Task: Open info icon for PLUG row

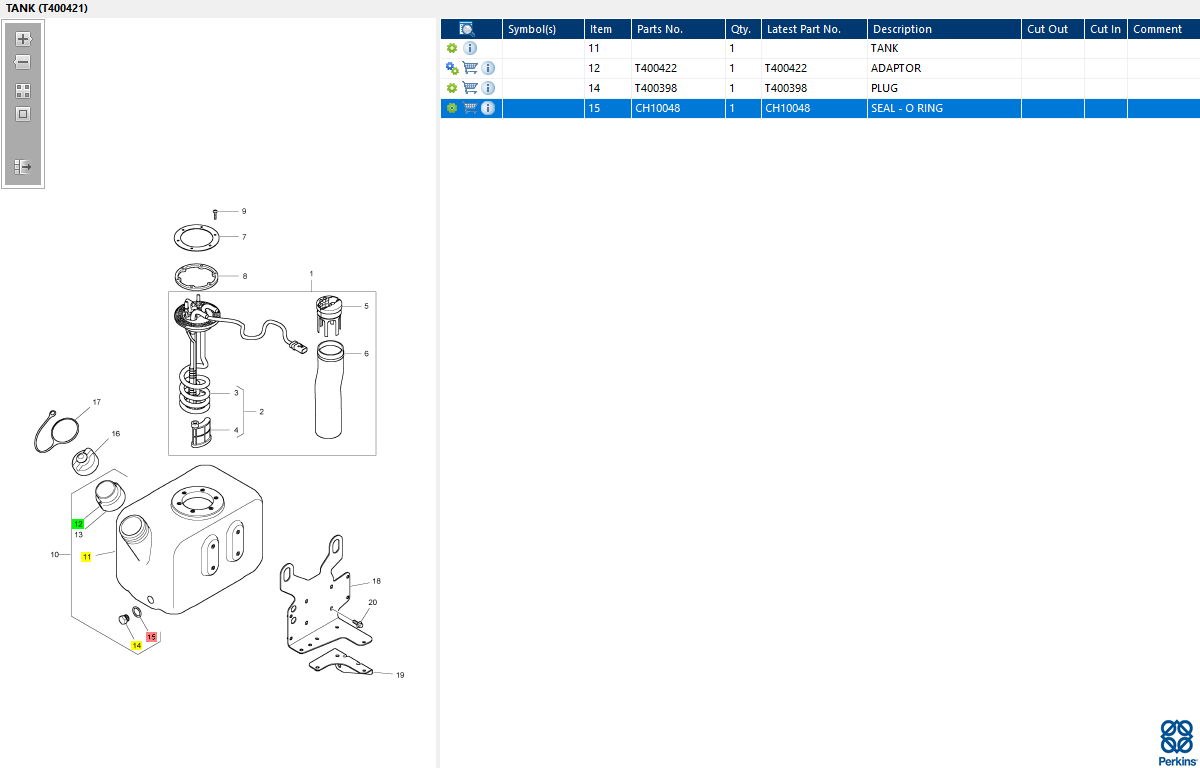Action: pos(488,88)
